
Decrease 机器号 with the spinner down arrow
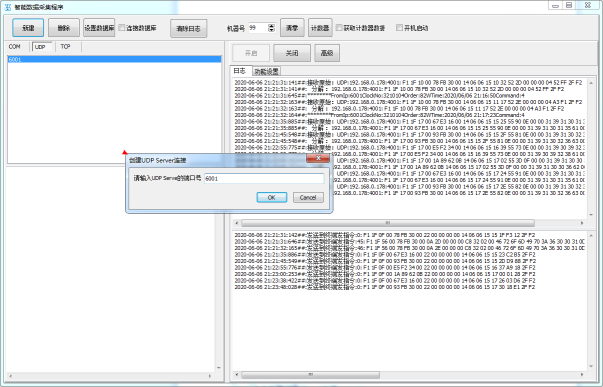272,30
